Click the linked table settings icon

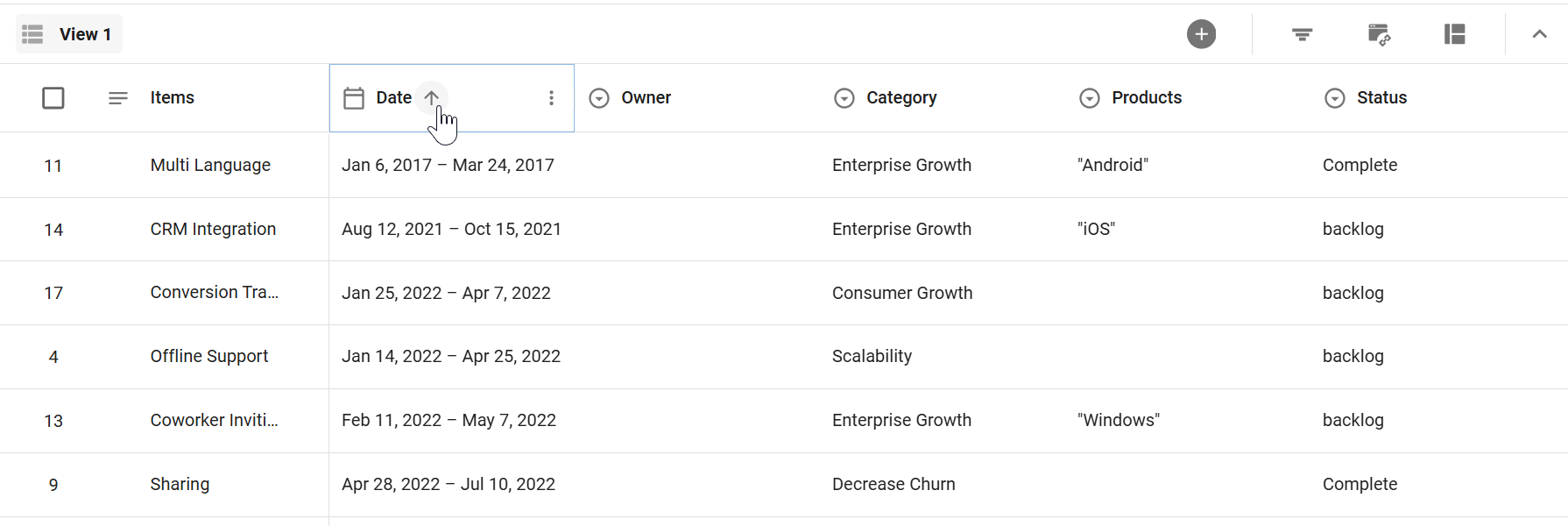(x=1379, y=34)
